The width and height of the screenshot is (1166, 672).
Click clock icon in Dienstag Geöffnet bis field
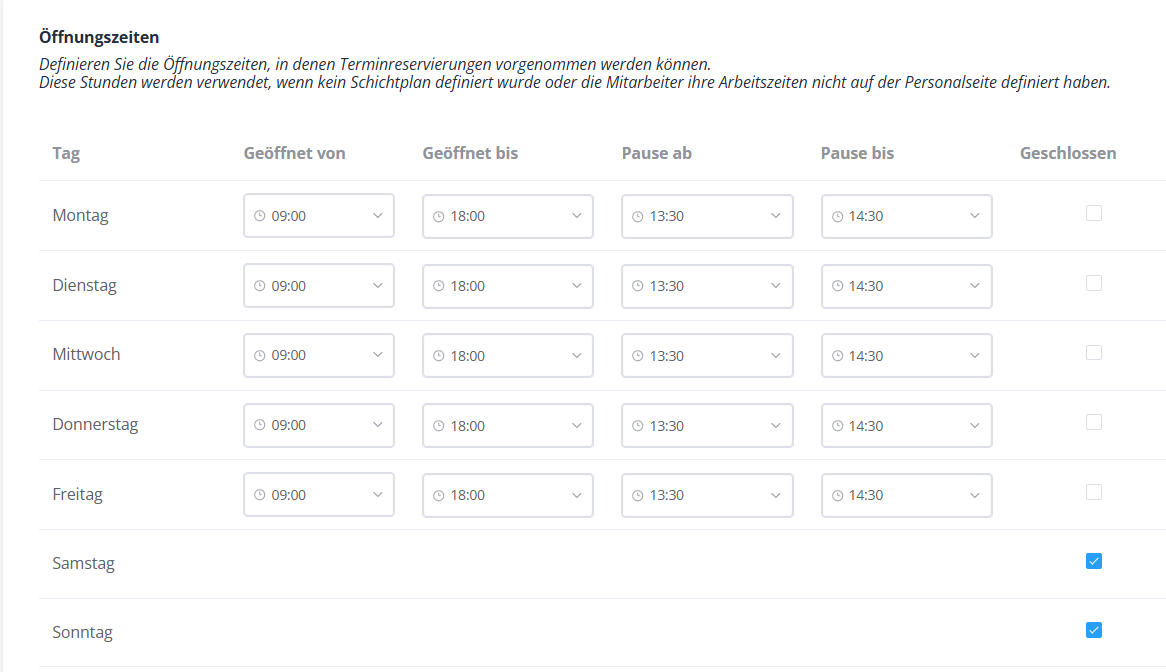coord(439,286)
